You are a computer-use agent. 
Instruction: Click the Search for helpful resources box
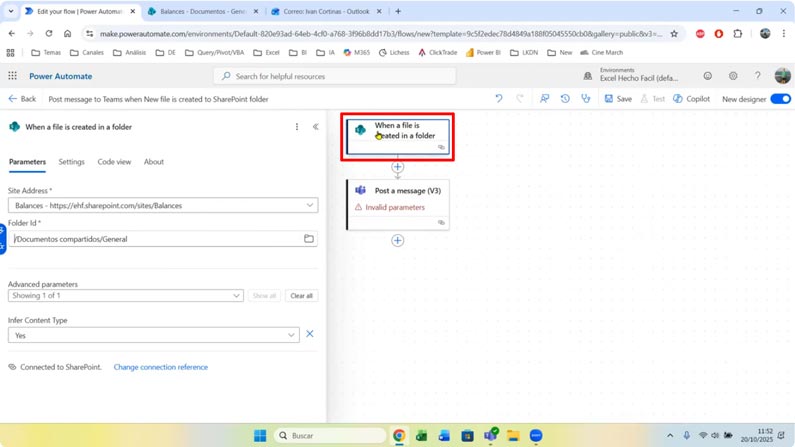coord(335,76)
